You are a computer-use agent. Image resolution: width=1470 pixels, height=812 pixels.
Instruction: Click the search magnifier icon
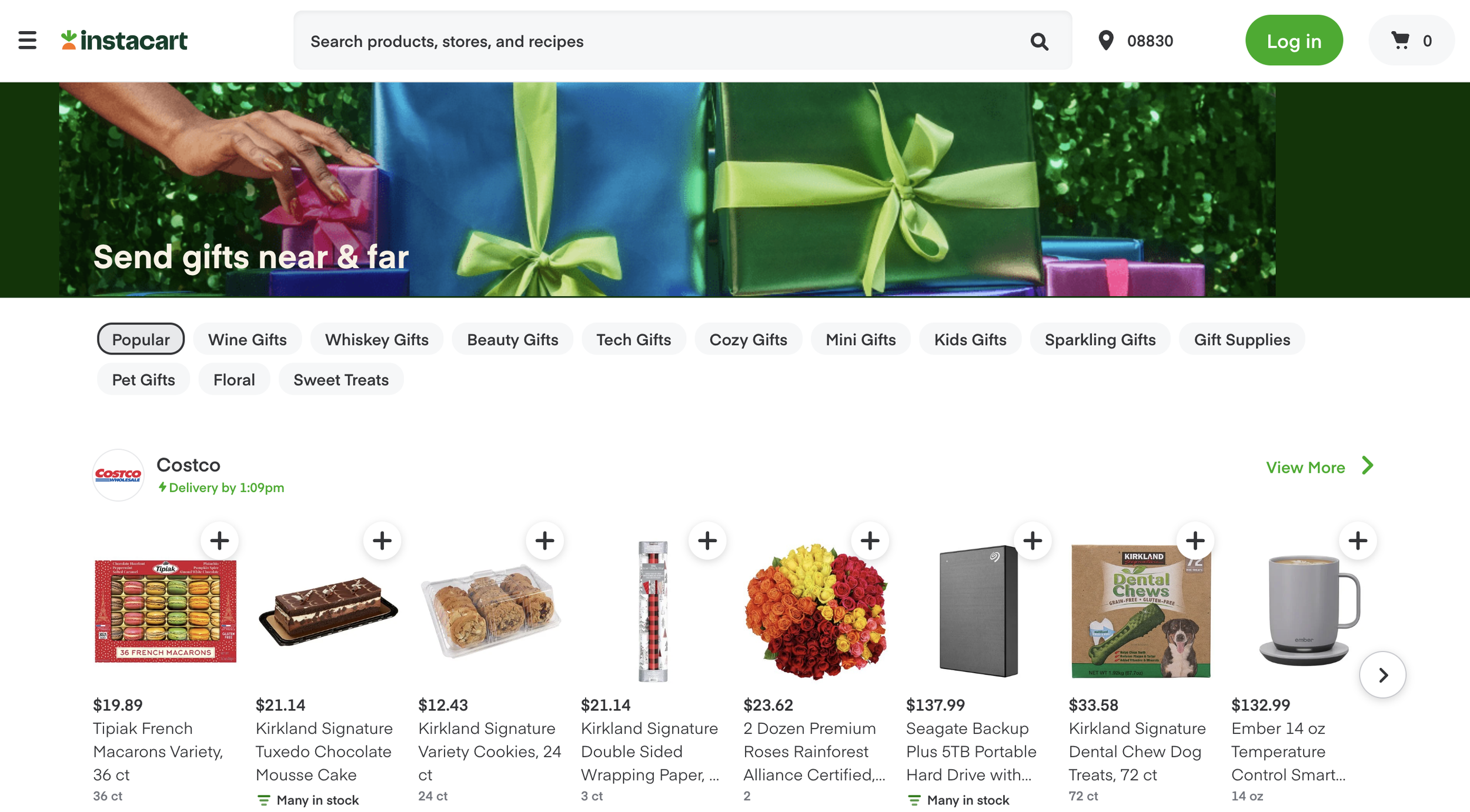(1039, 41)
